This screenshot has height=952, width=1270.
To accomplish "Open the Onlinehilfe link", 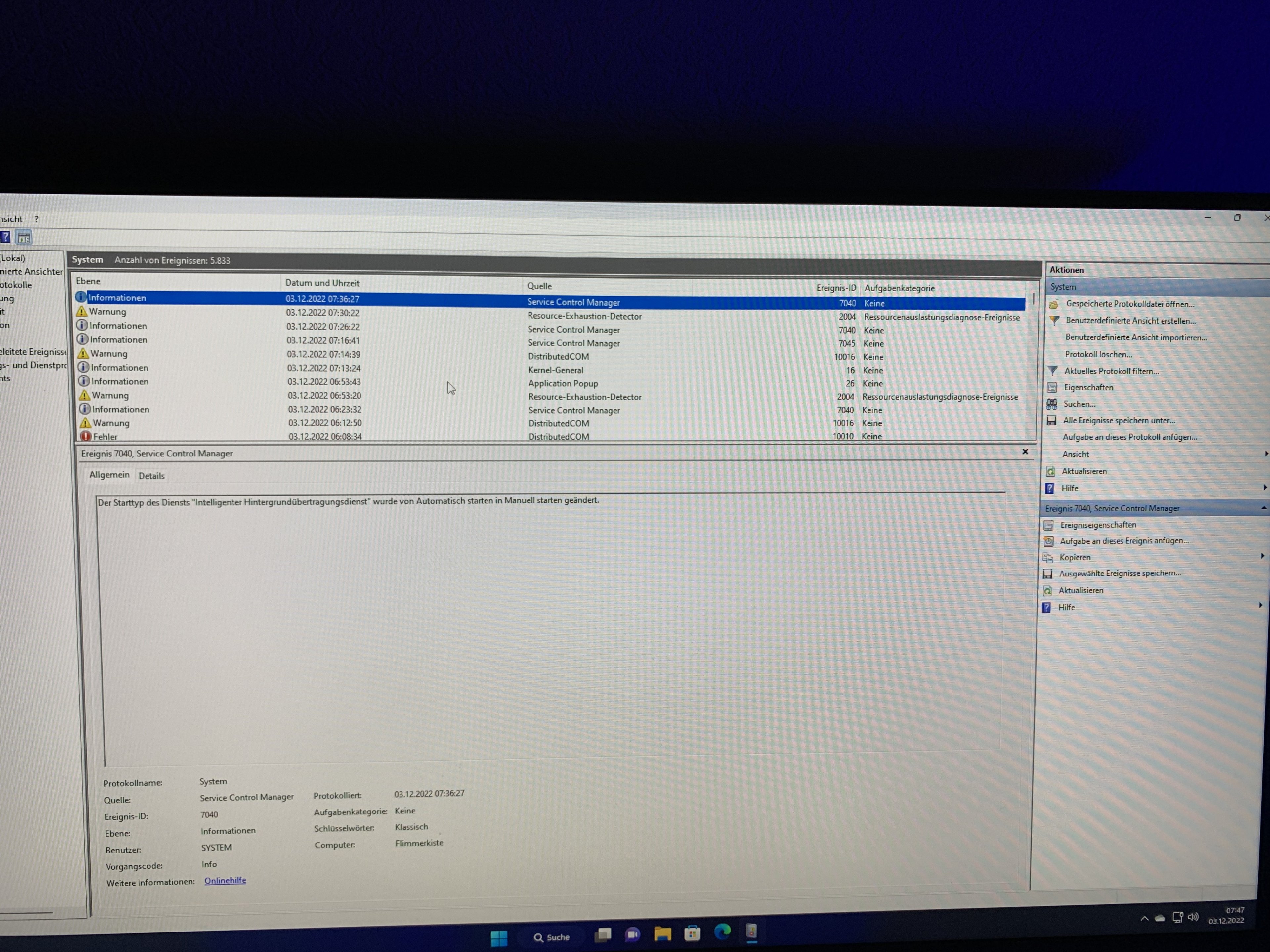I will click(x=225, y=880).
